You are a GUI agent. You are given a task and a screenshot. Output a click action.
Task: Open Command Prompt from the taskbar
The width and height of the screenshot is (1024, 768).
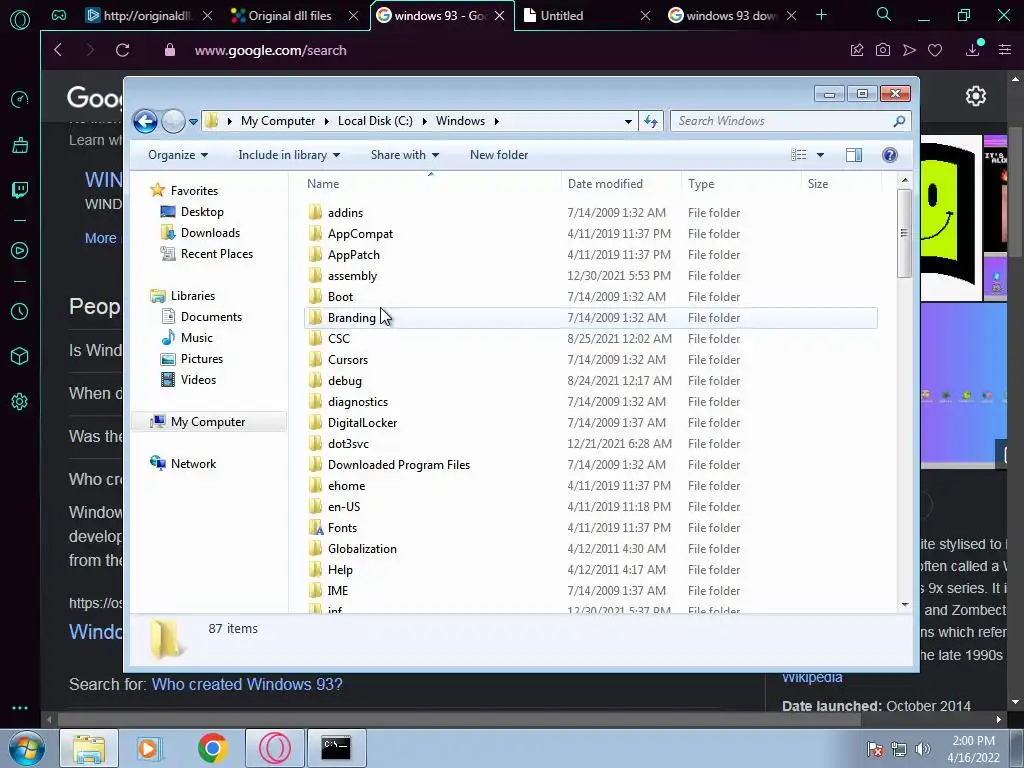[336, 748]
